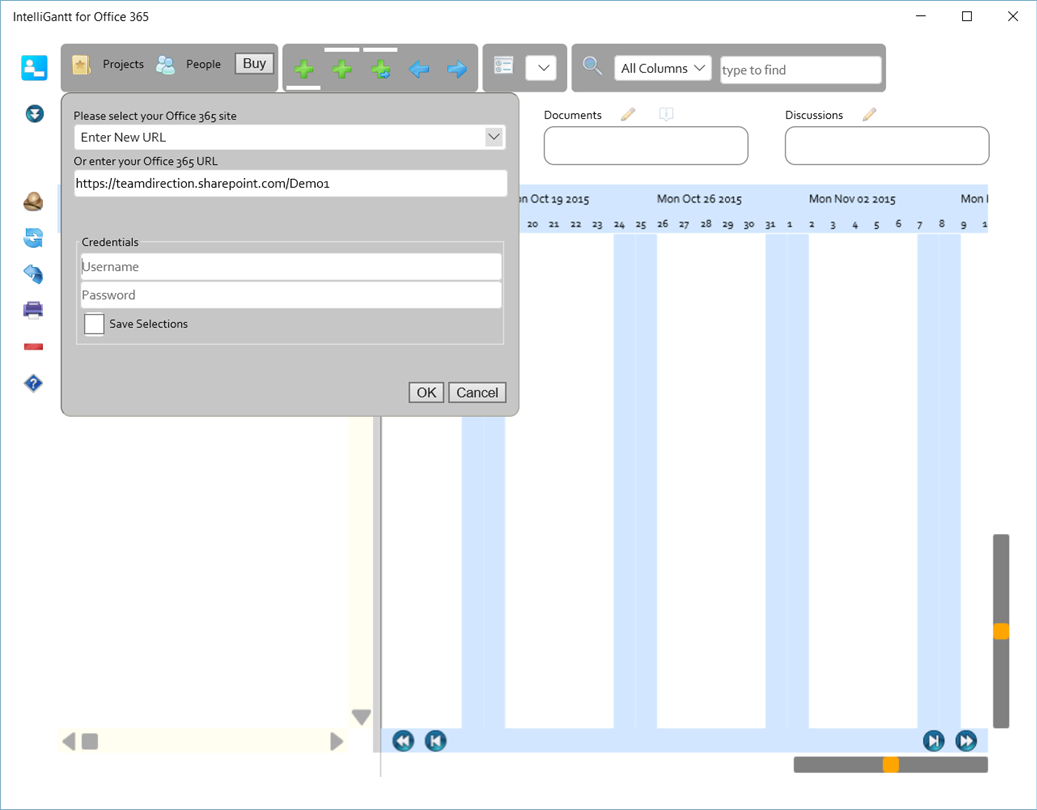Click the download icon next to Documents
This screenshot has height=810, width=1037.
click(x=666, y=114)
